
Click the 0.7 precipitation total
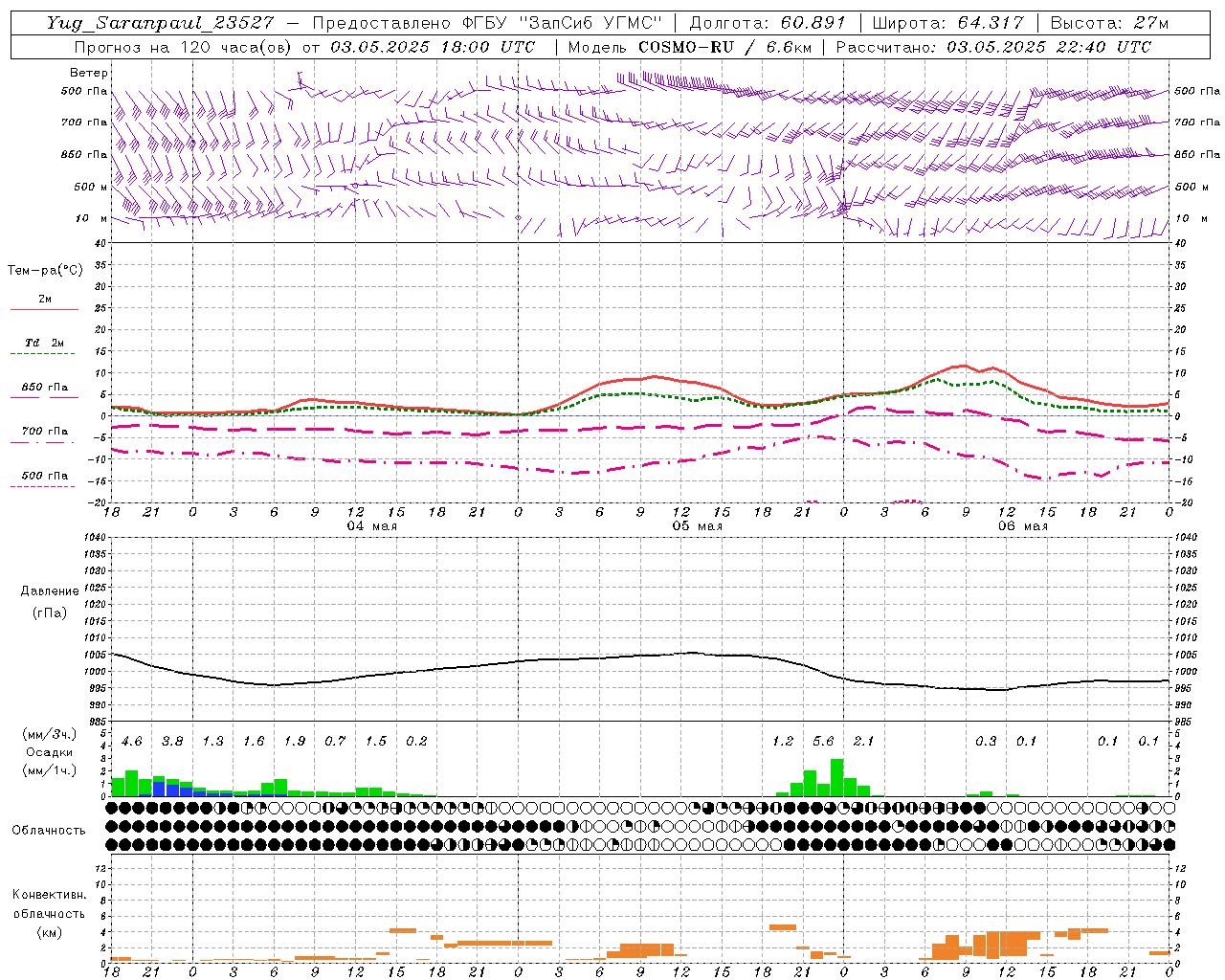click(x=335, y=741)
